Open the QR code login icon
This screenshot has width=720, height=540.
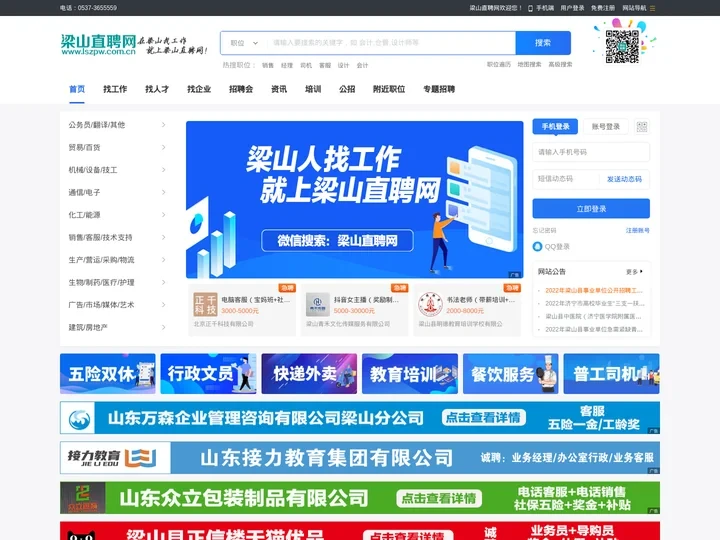[x=642, y=127]
